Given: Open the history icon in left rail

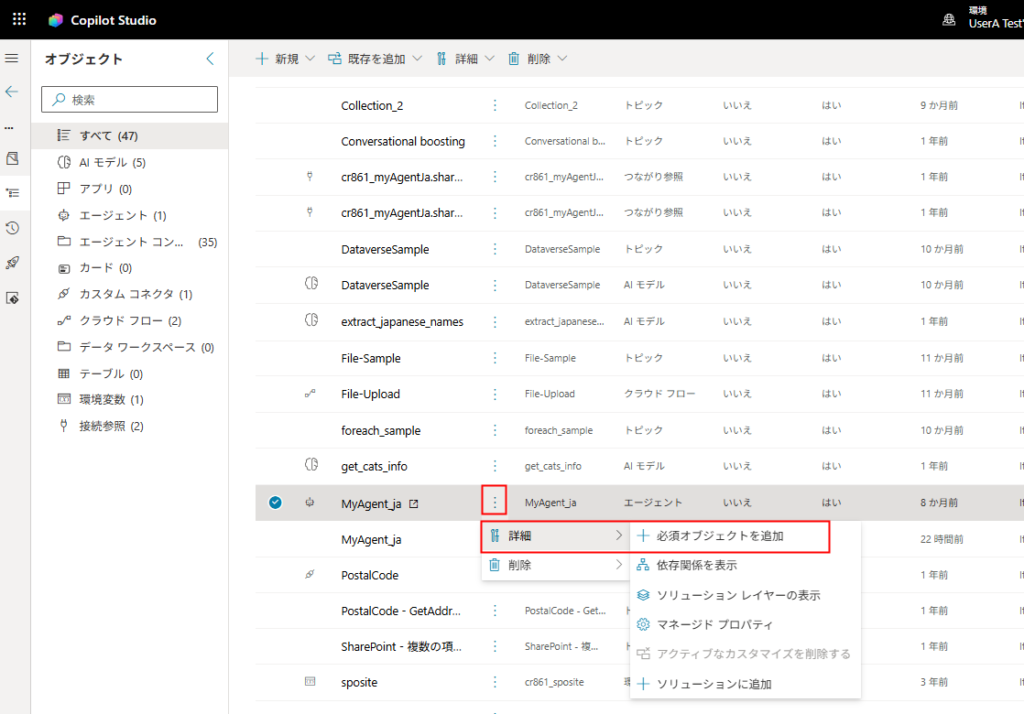Looking at the screenshot, I should (12, 228).
